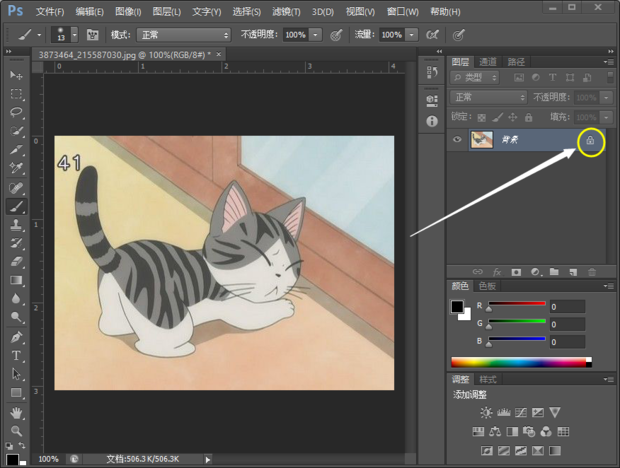620x468 pixels.
Task: Toggle type layer filter
Action: coord(552,77)
